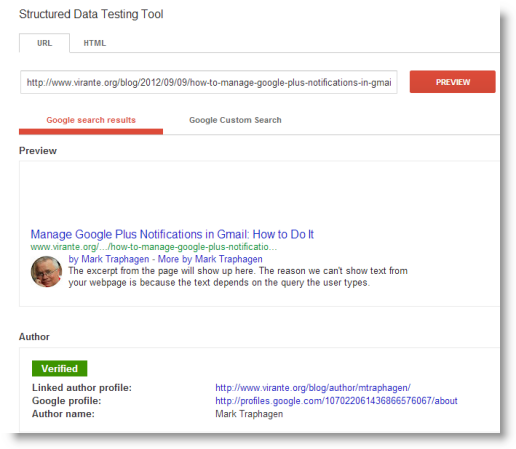Click the URL input field
This screenshot has width=516, height=449.
click(x=209, y=82)
